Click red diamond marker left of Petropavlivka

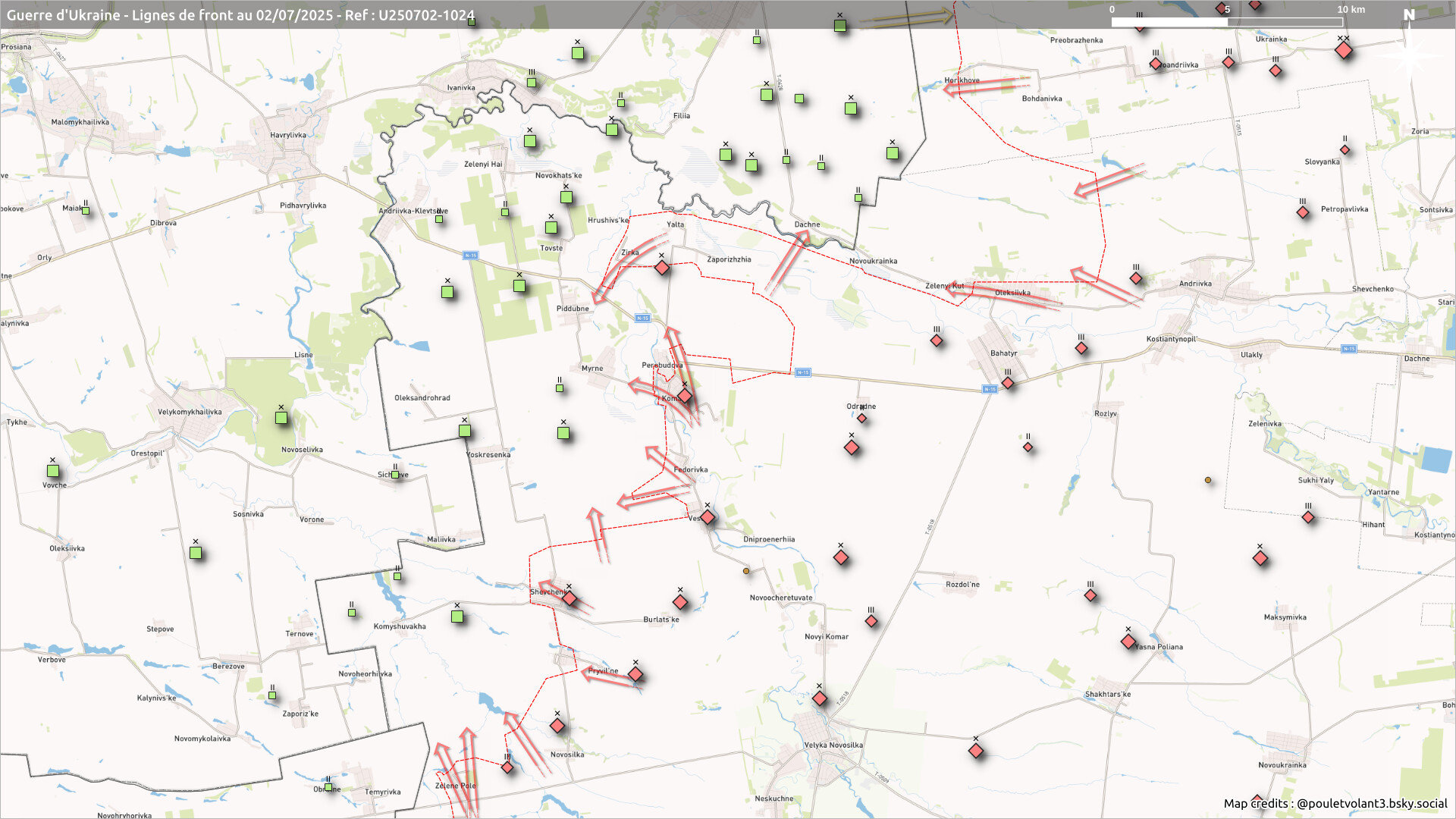[x=1303, y=212]
